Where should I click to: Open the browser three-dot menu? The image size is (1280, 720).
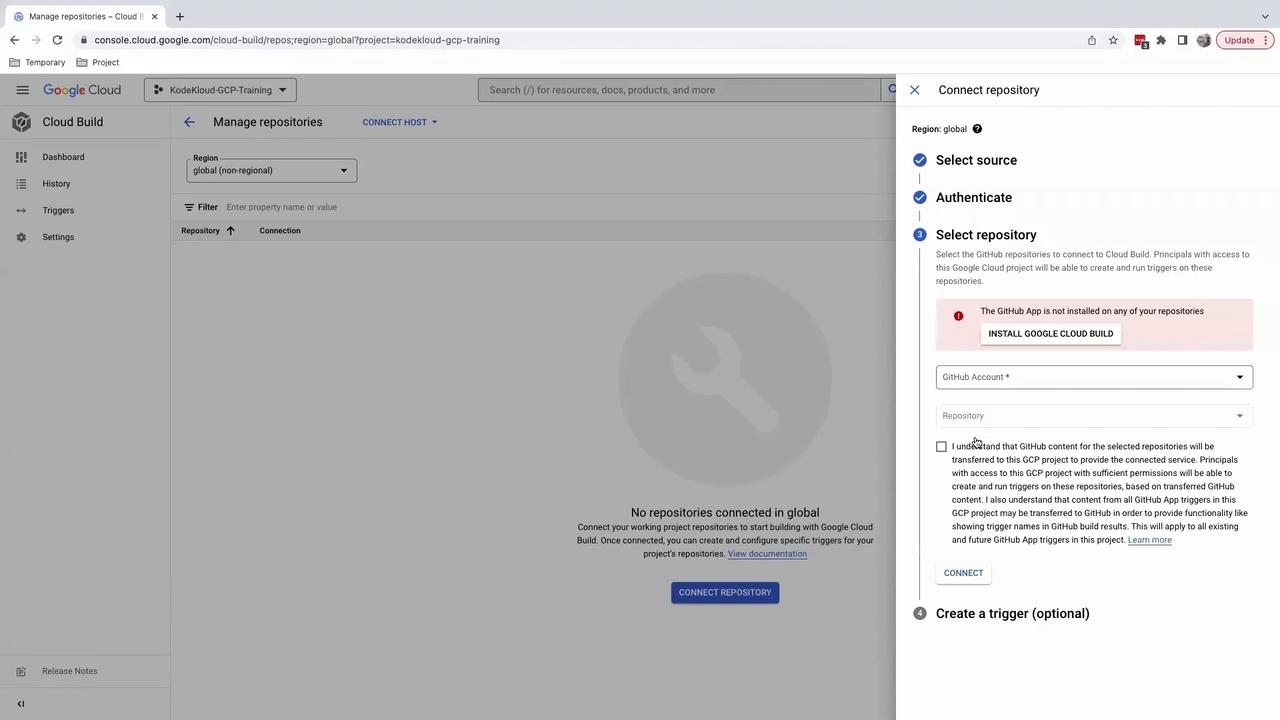tap(1266, 40)
